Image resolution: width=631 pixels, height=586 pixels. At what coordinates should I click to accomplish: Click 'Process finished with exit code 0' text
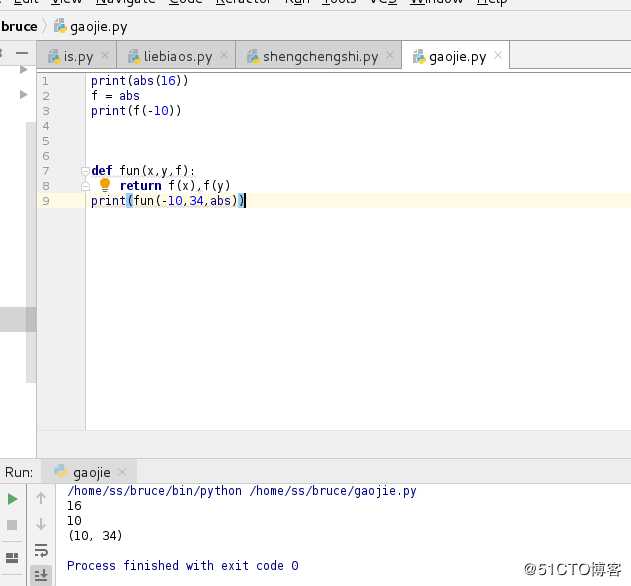point(183,565)
